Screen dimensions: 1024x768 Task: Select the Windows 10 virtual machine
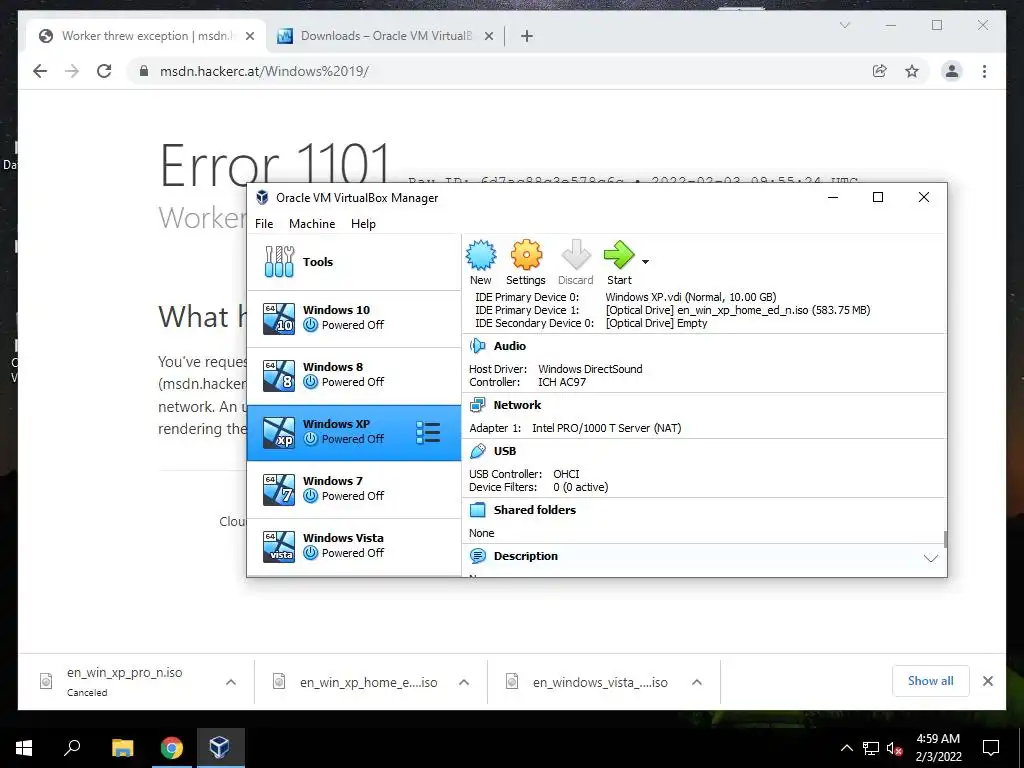354,319
